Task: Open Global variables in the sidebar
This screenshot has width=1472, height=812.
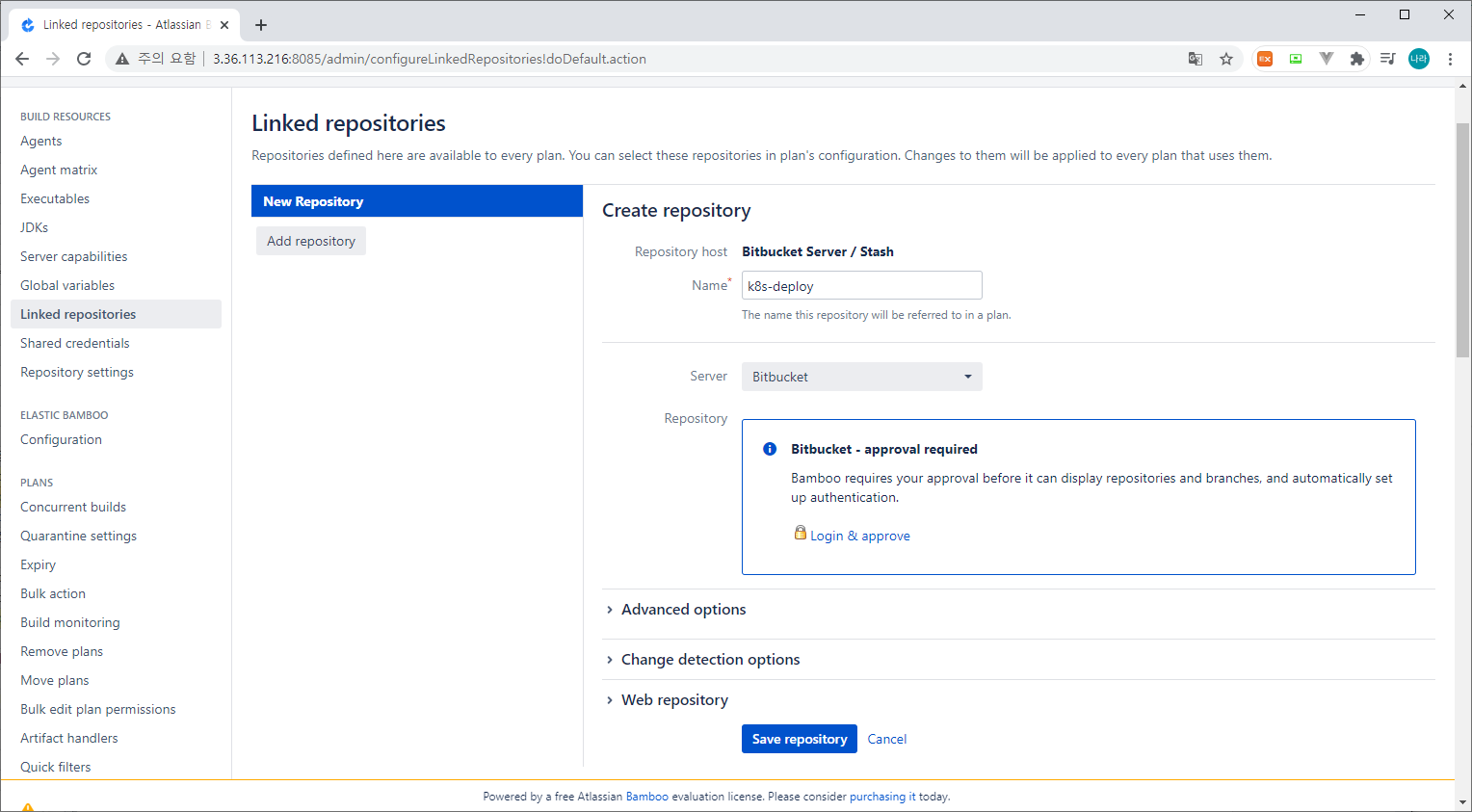Action: click(67, 285)
